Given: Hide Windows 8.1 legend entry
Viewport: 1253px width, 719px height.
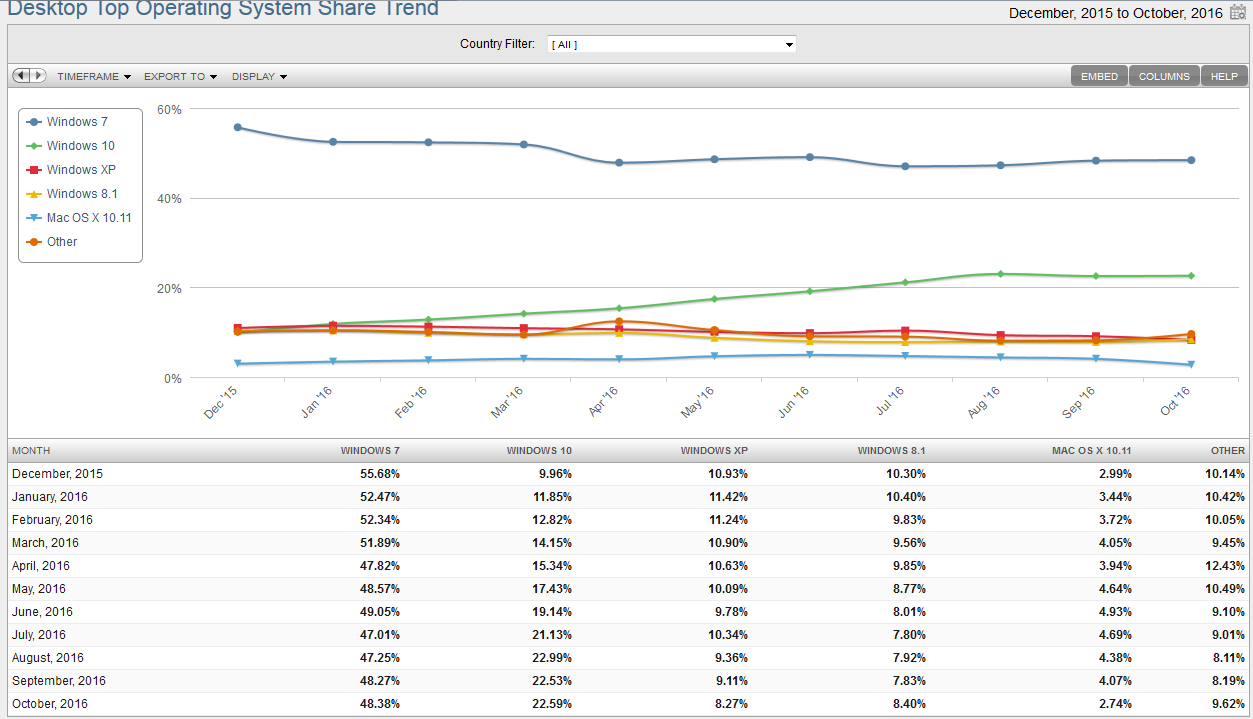Looking at the screenshot, I should (72, 193).
